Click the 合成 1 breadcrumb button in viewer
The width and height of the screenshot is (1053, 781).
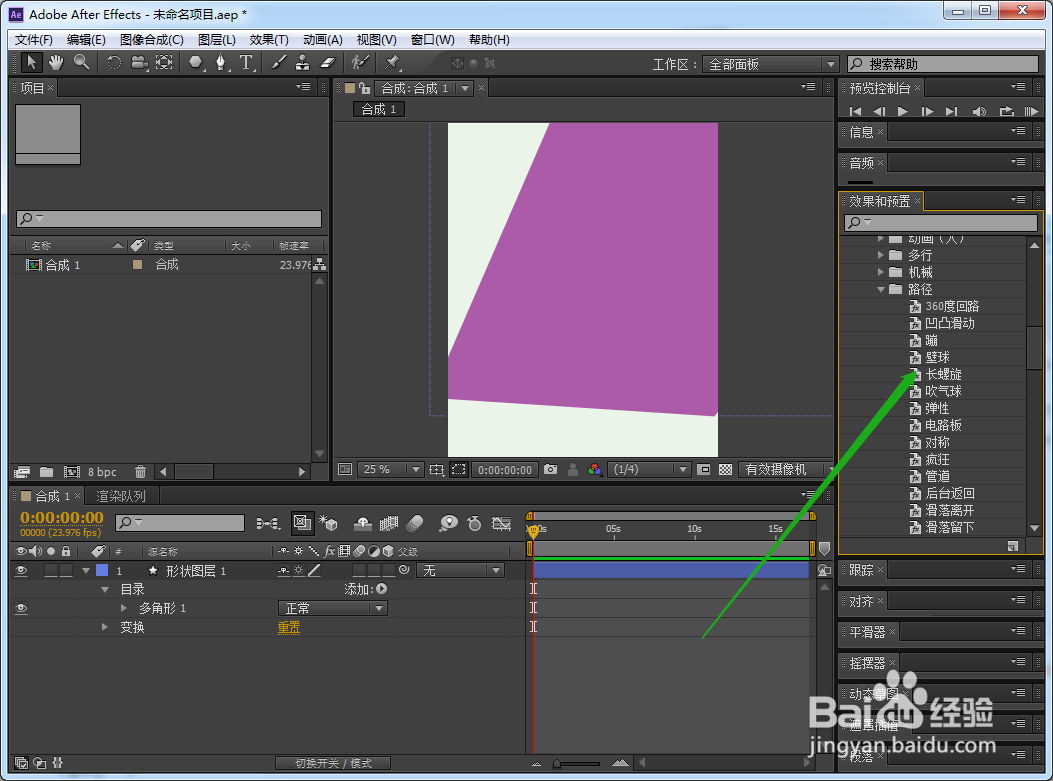tap(379, 109)
